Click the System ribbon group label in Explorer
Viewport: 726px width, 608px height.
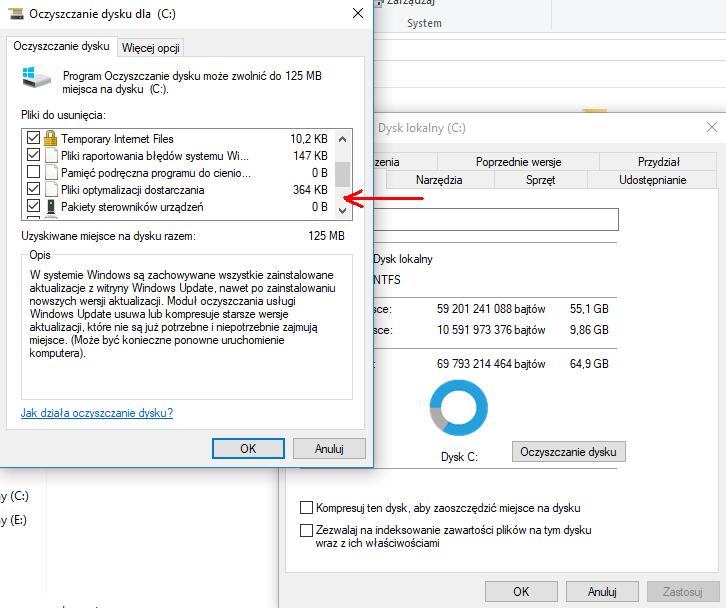[x=424, y=23]
